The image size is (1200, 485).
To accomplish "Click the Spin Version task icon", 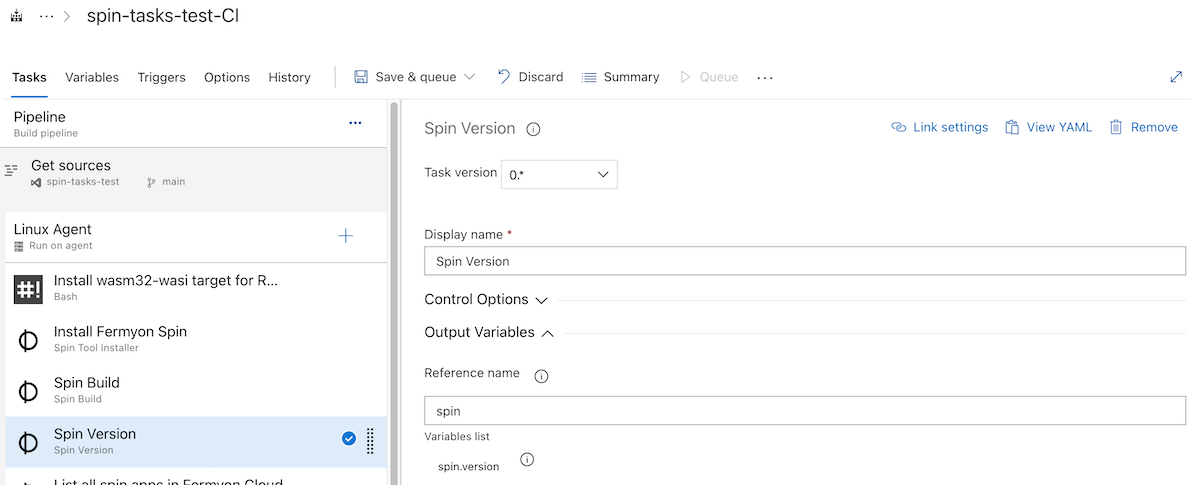I will 28,442.
